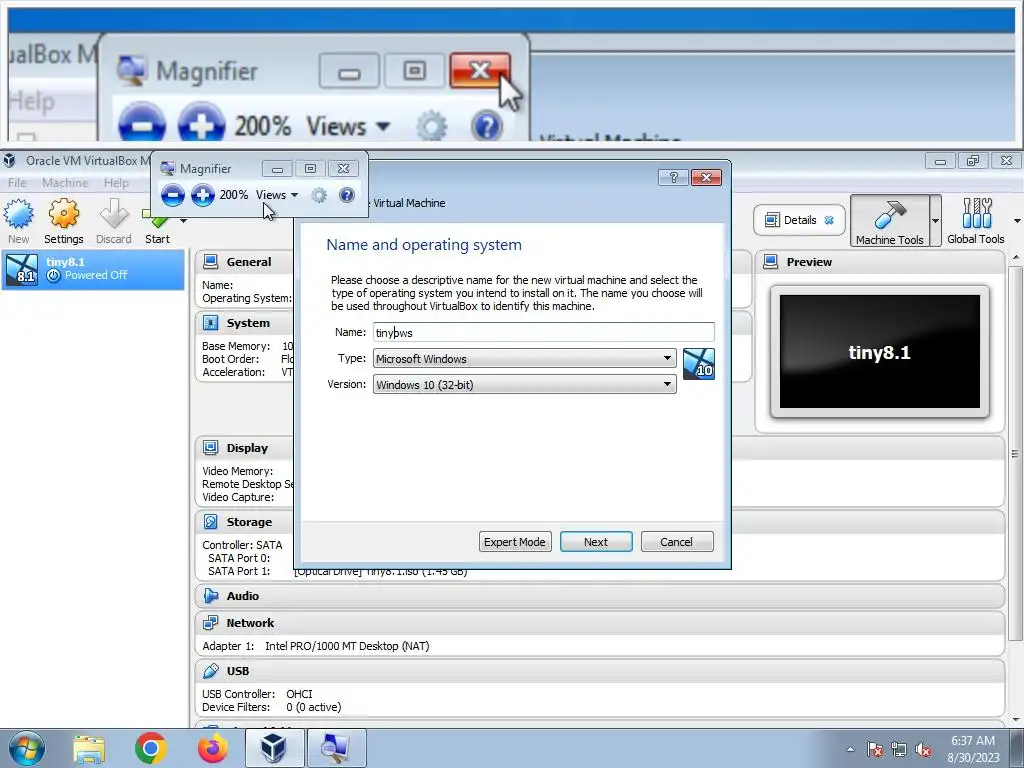1024x768 pixels.
Task: Open the Machine menu
Action: pyautogui.click(x=65, y=183)
